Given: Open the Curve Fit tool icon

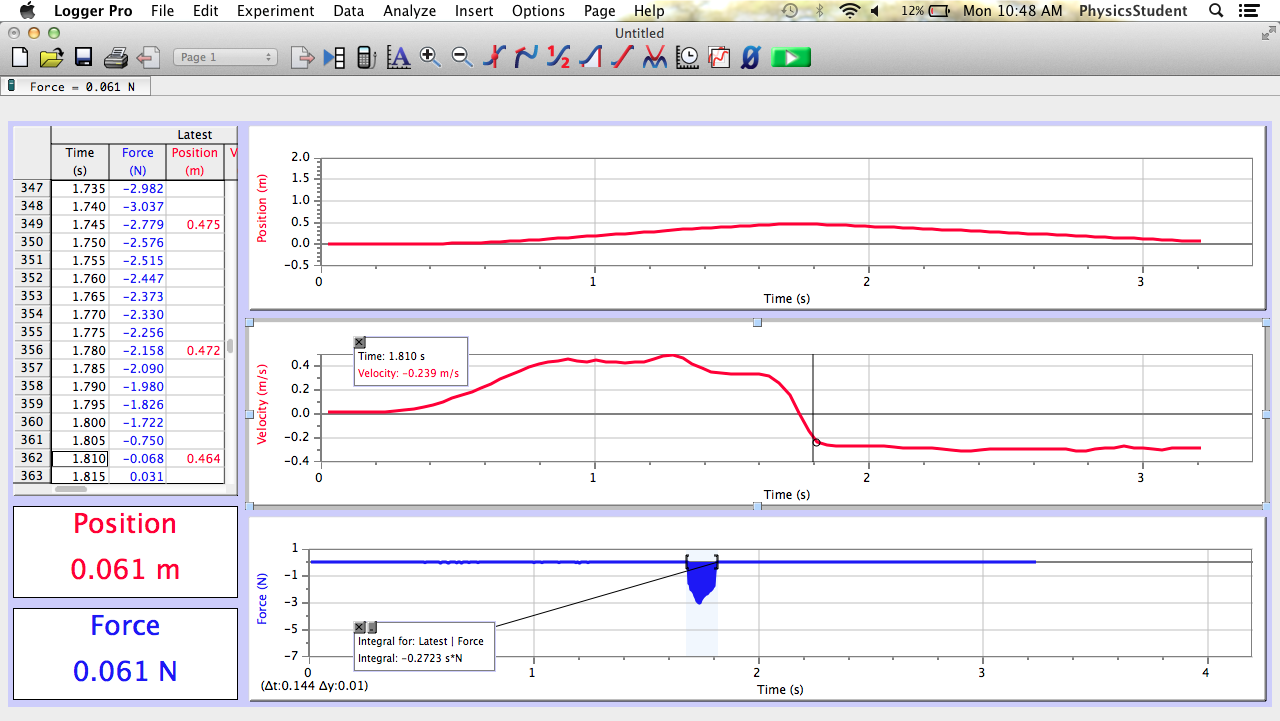Looking at the screenshot, I should tap(655, 57).
